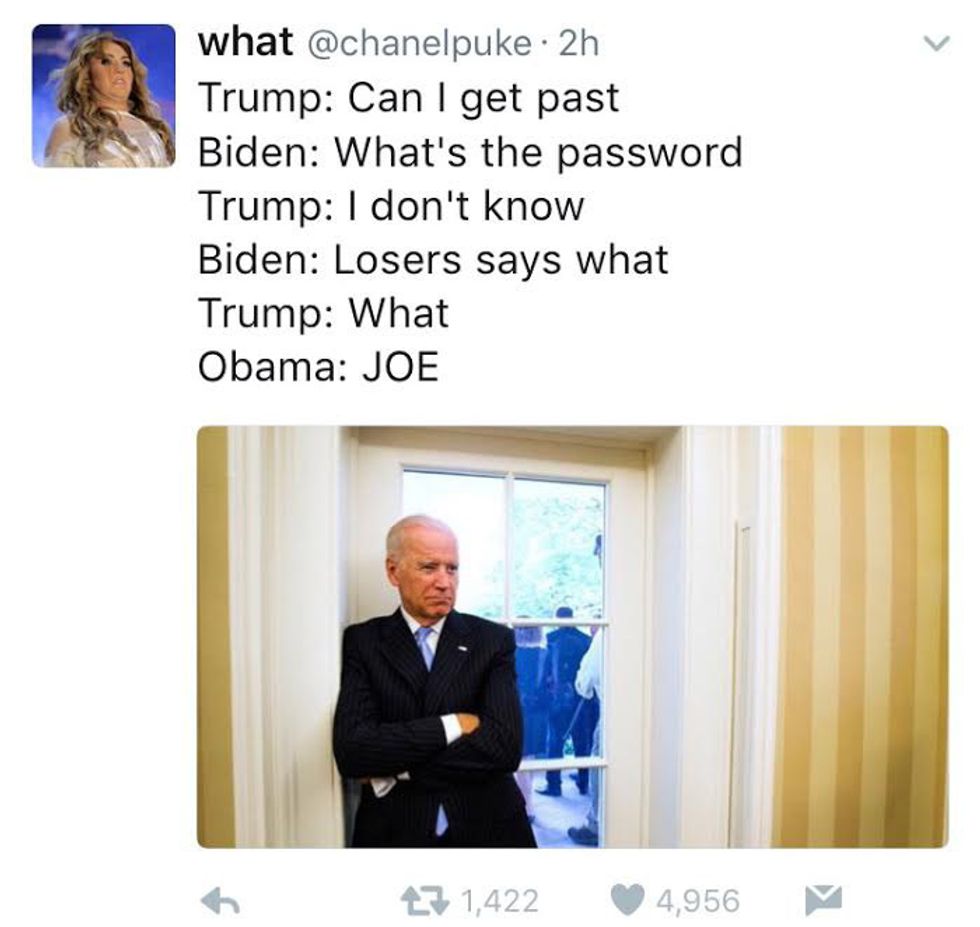Click the reply arrow icon
This screenshot has height=927, width=980.
click(220, 901)
